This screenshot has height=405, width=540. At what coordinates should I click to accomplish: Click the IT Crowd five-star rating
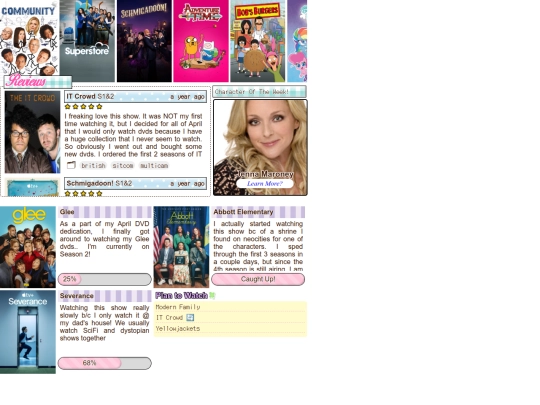click(83, 107)
